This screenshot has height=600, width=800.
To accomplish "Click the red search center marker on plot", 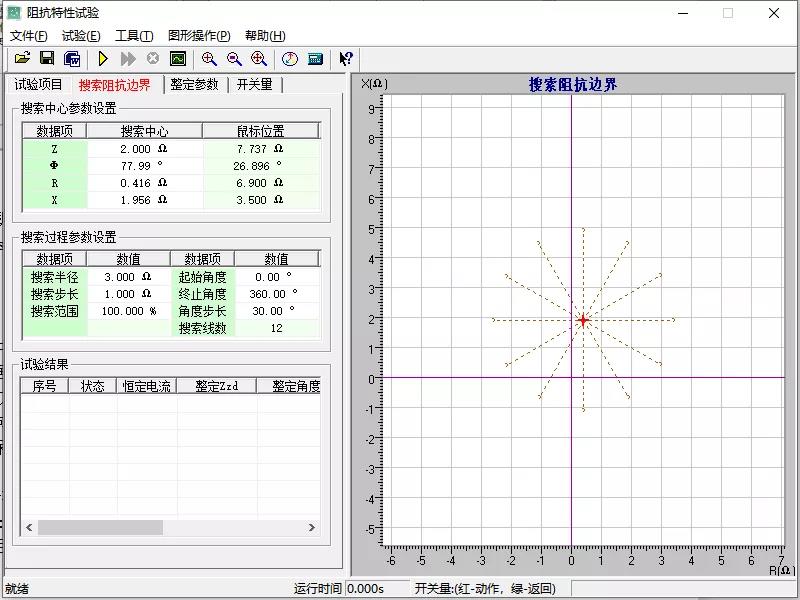I will tap(583, 320).
